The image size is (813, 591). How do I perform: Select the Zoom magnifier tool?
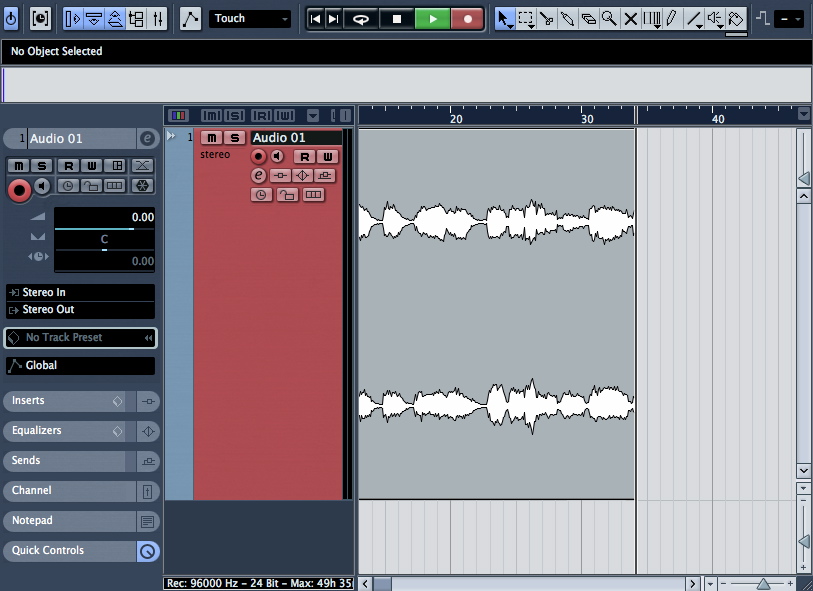click(x=609, y=18)
